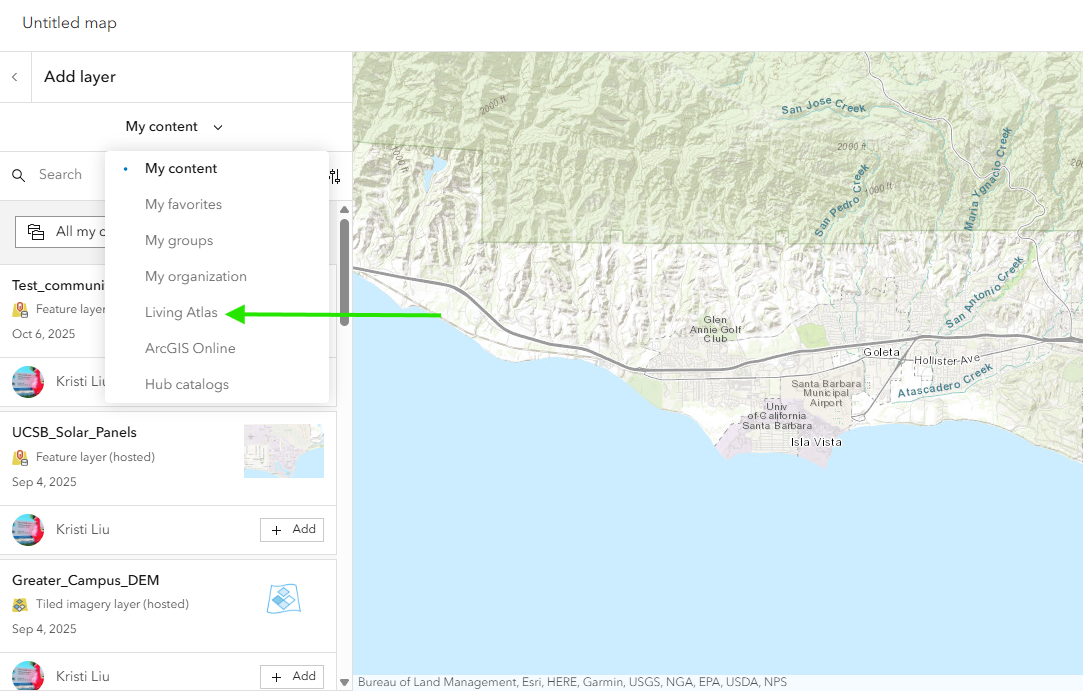Pick My favorites from the menu
1083x691 pixels.
pyautogui.click(x=183, y=205)
